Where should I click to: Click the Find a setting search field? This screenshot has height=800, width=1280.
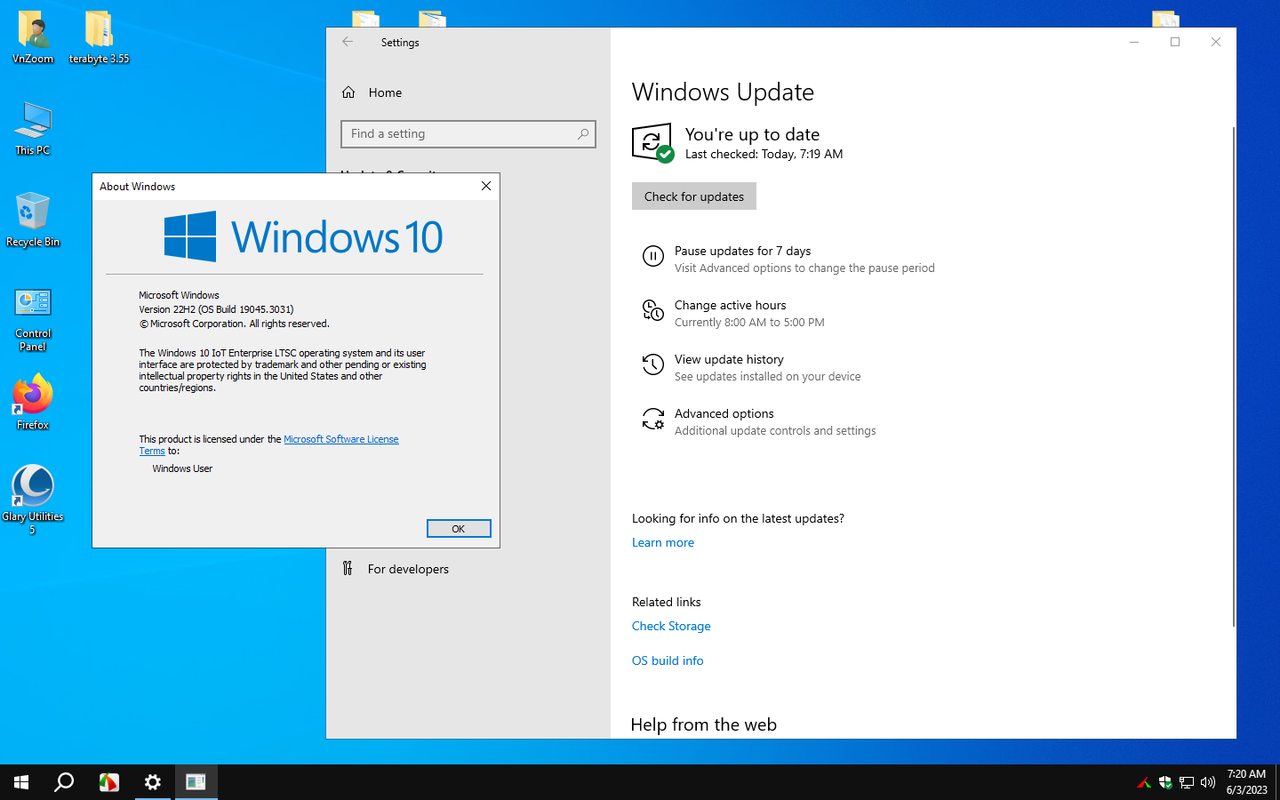tap(468, 134)
